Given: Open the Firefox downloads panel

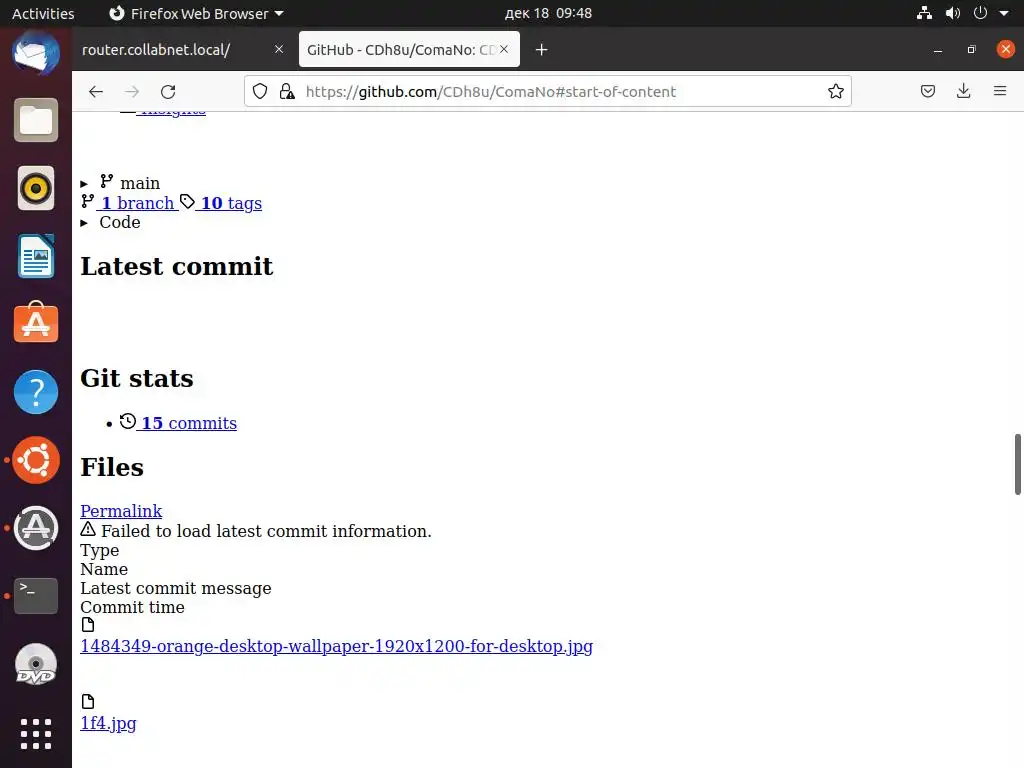Looking at the screenshot, I should point(963,91).
